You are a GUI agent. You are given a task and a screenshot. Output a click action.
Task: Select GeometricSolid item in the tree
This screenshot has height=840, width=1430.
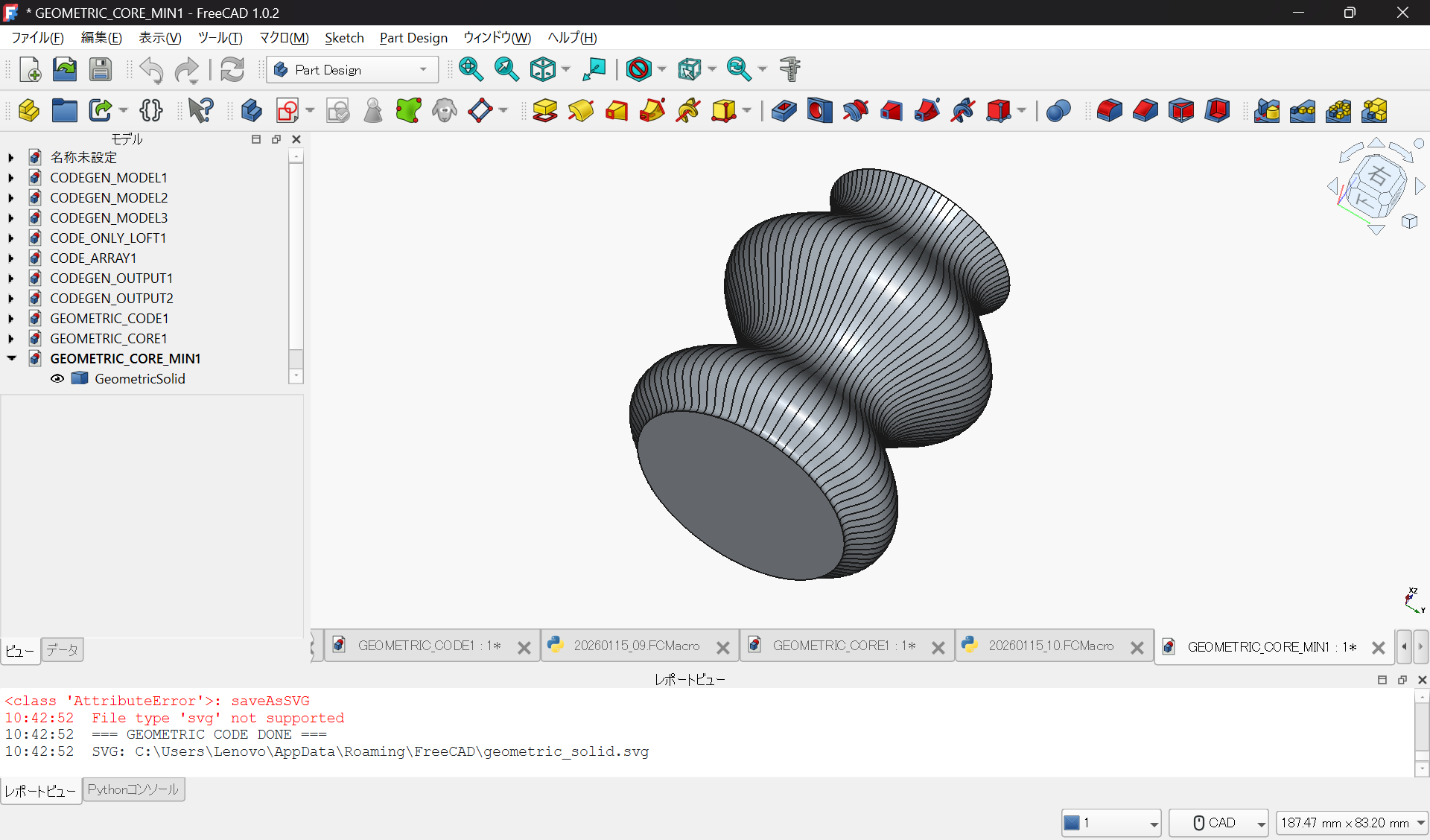pyautogui.click(x=140, y=378)
